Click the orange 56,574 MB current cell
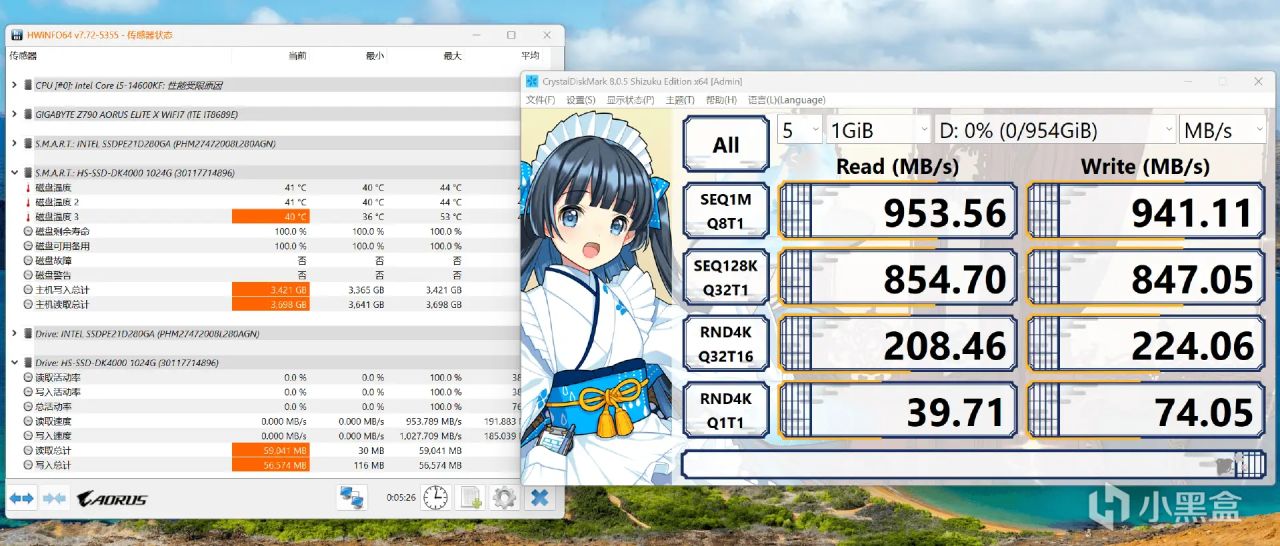The image size is (1280, 546). 270,464
